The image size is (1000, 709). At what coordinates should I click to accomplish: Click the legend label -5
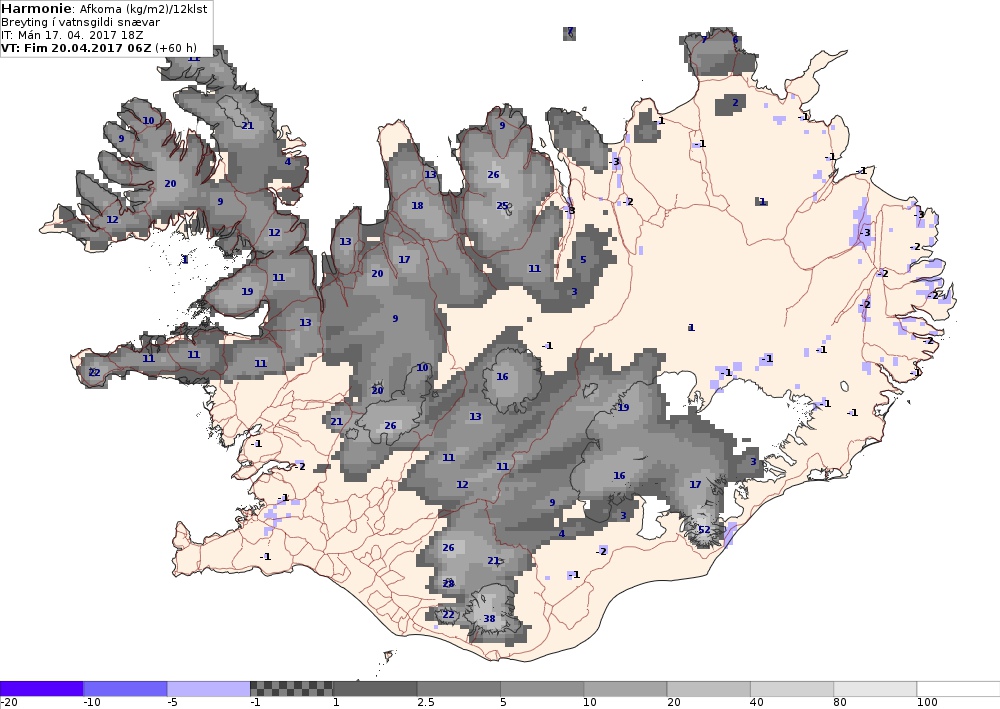tap(172, 703)
